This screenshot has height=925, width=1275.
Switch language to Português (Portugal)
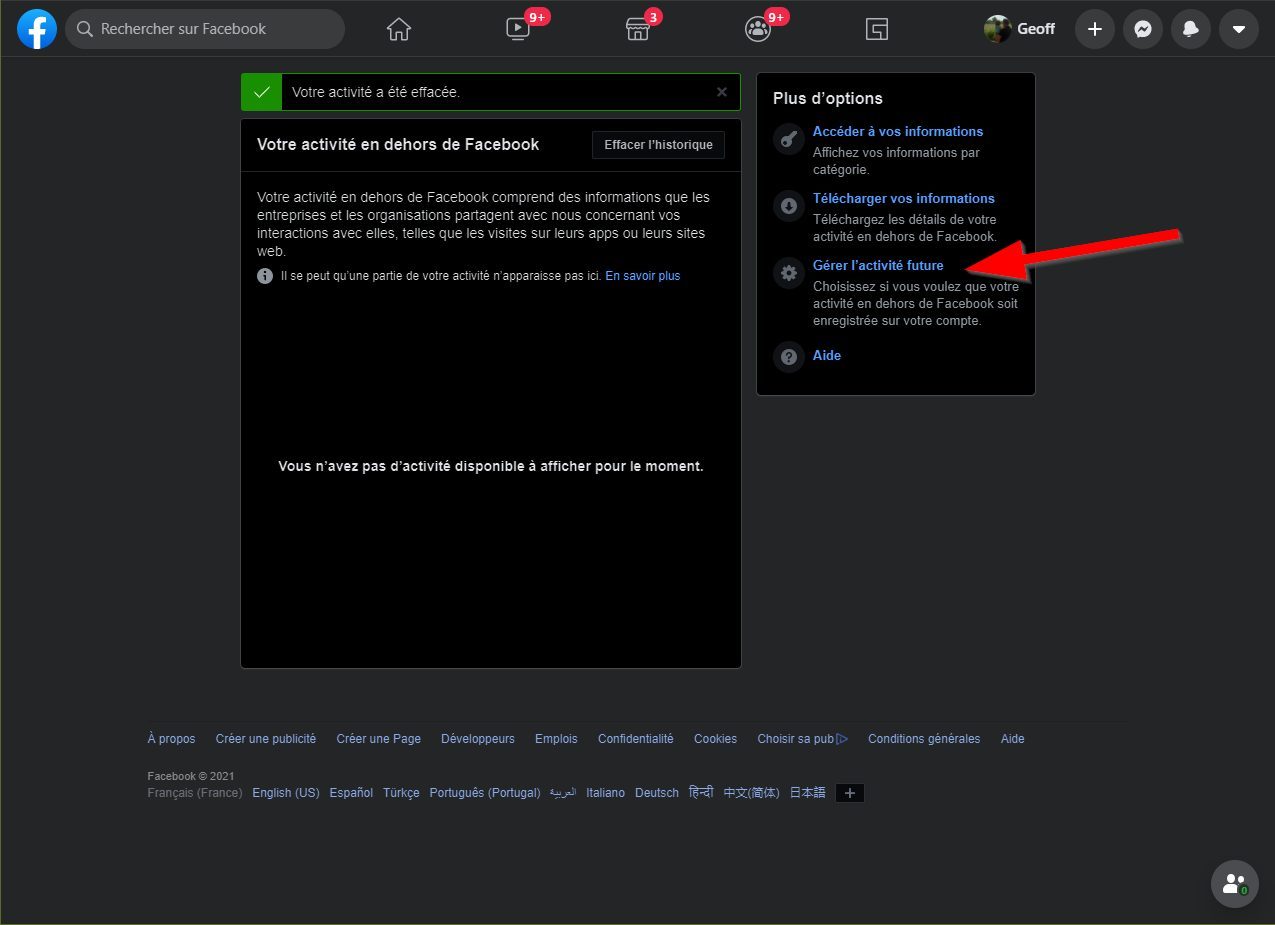[485, 793]
